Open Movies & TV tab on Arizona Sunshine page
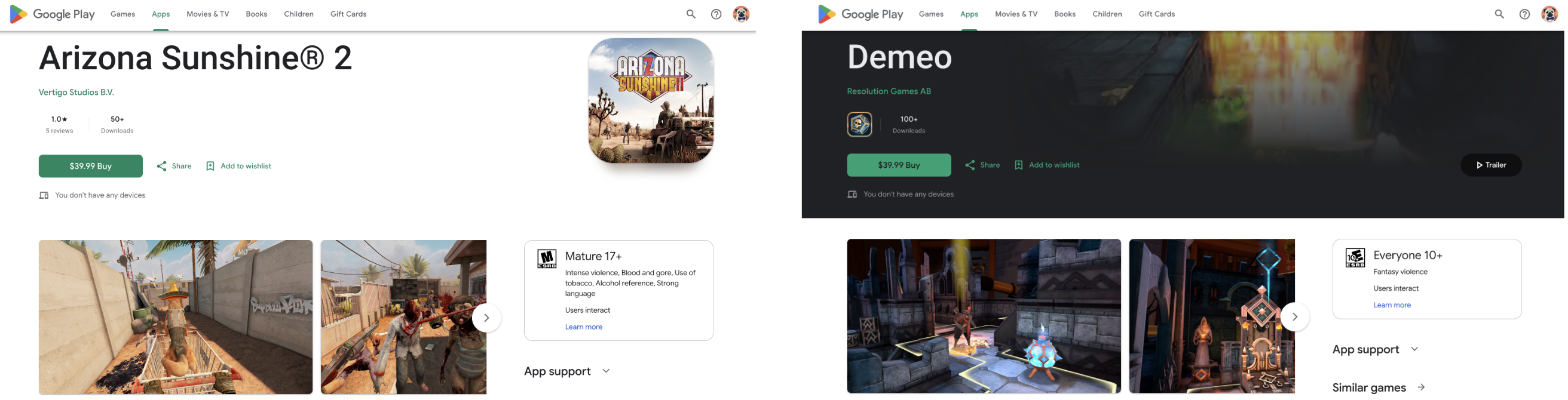1568x400 pixels. (x=207, y=14)
